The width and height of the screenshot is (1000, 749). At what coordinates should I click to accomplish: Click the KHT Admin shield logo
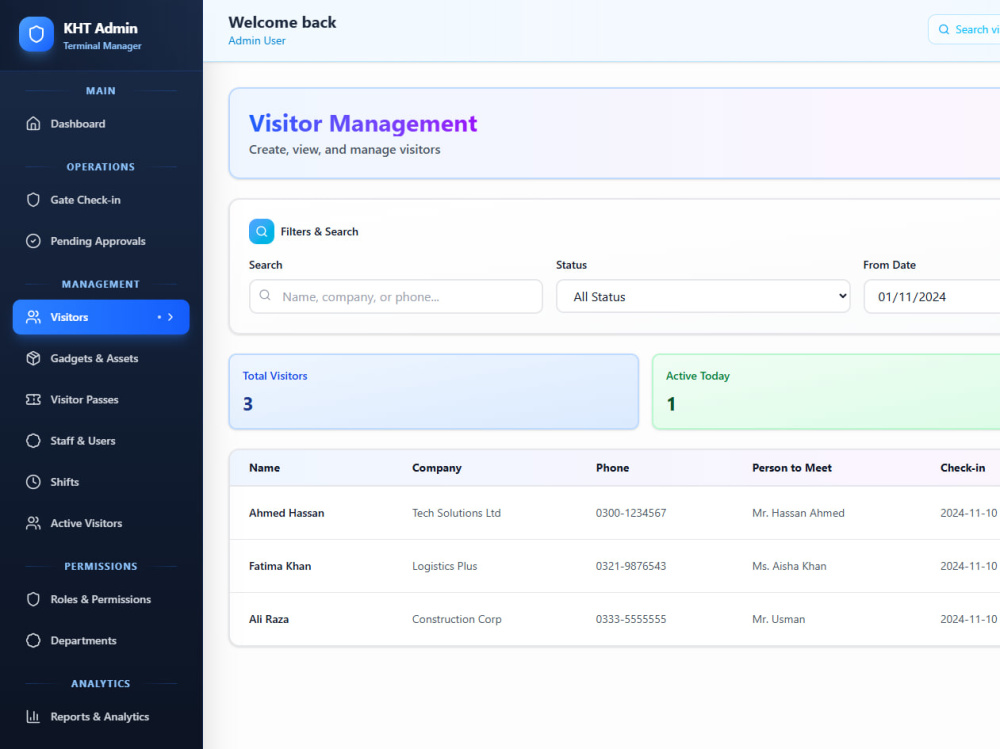point(36,34)
